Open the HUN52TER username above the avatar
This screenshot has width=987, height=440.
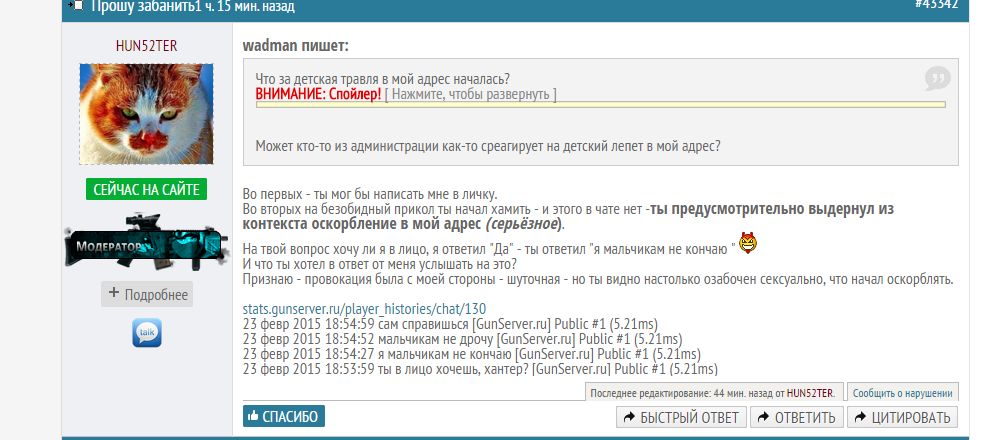[x=146, y=46]
